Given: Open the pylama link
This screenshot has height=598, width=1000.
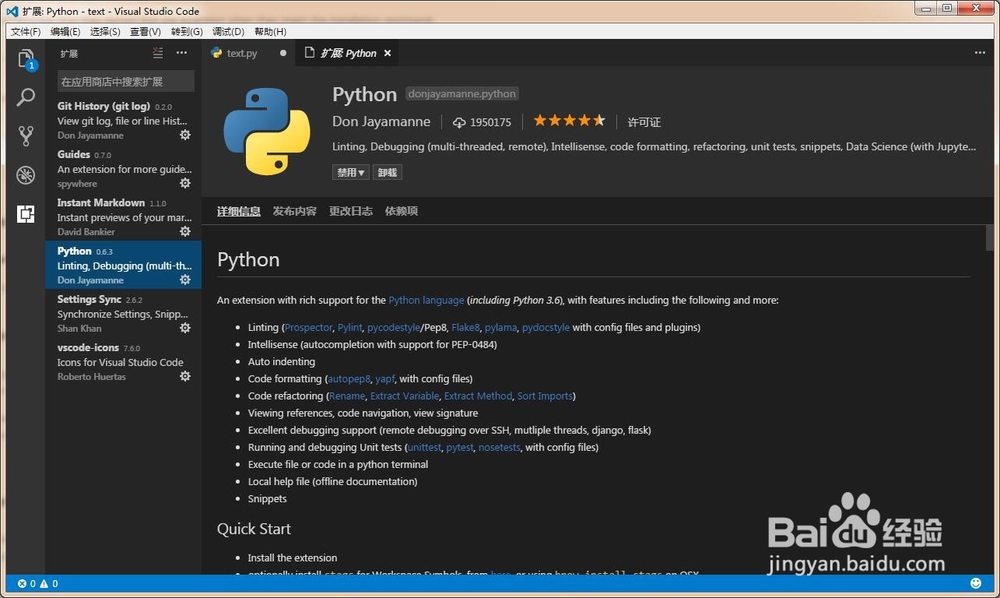Looking at the screenshot, I should pyautogui.click(x=501, y=327).
